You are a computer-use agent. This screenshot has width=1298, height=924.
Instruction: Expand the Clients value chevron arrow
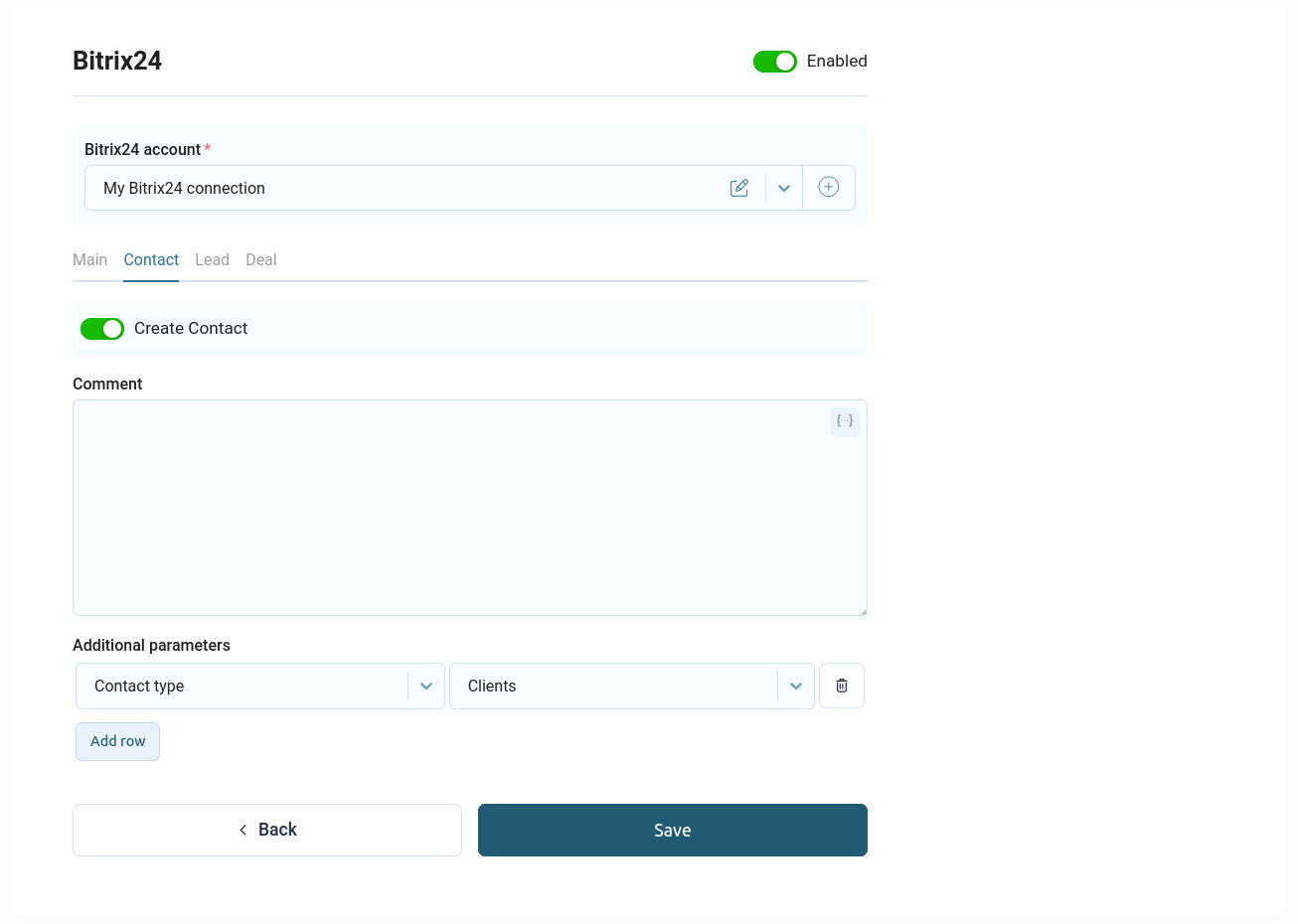796,687
